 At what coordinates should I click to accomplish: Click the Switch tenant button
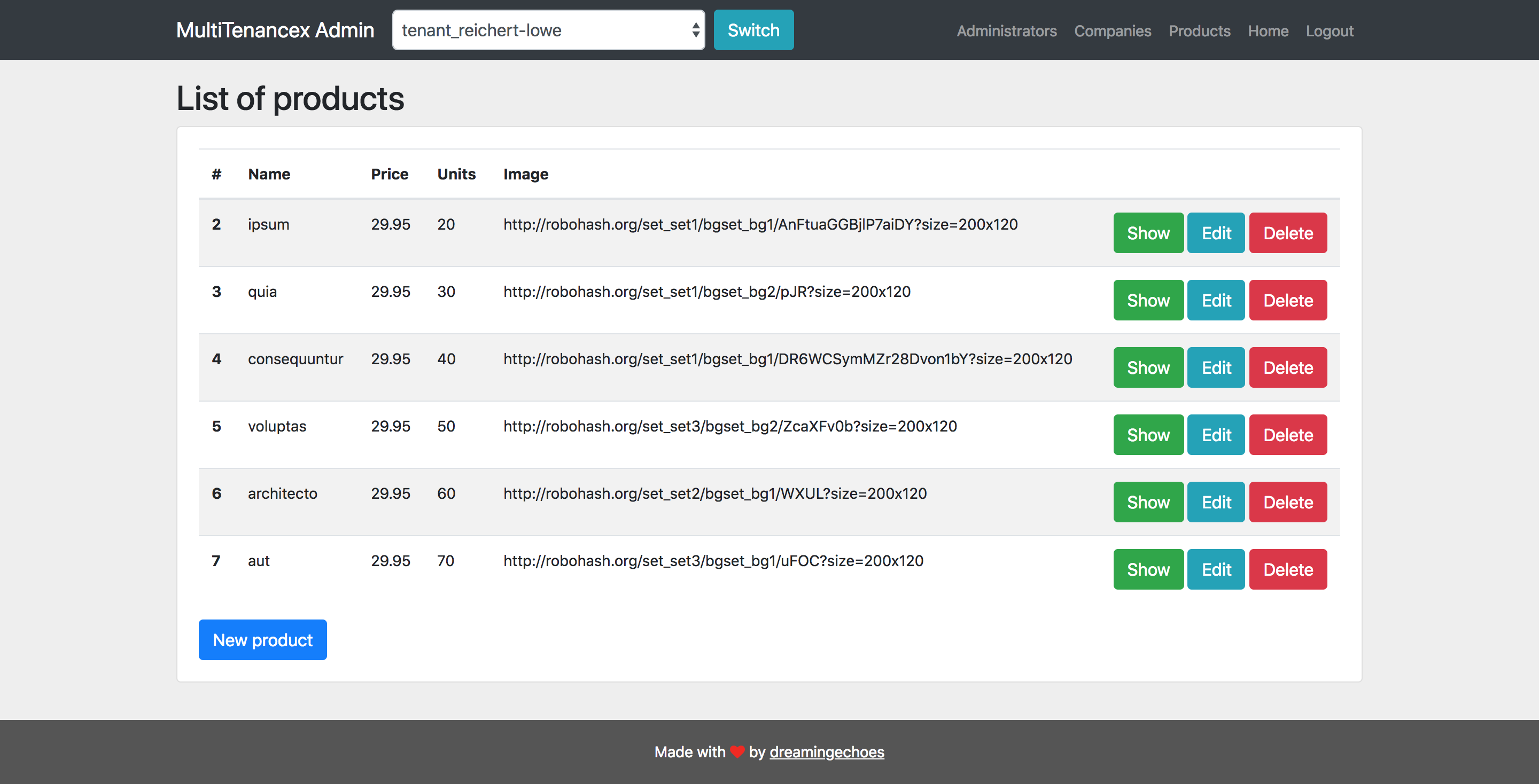pos(753,30)
